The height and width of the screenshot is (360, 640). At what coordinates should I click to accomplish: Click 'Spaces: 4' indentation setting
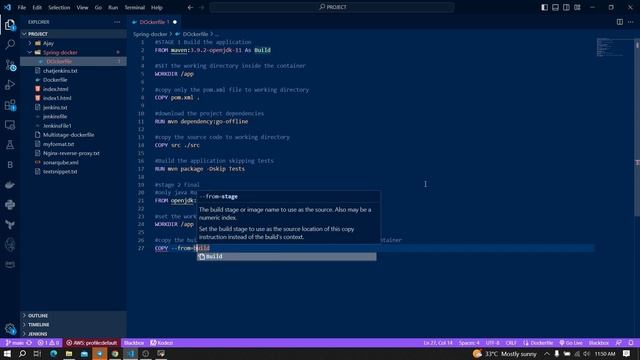[469, 343]
